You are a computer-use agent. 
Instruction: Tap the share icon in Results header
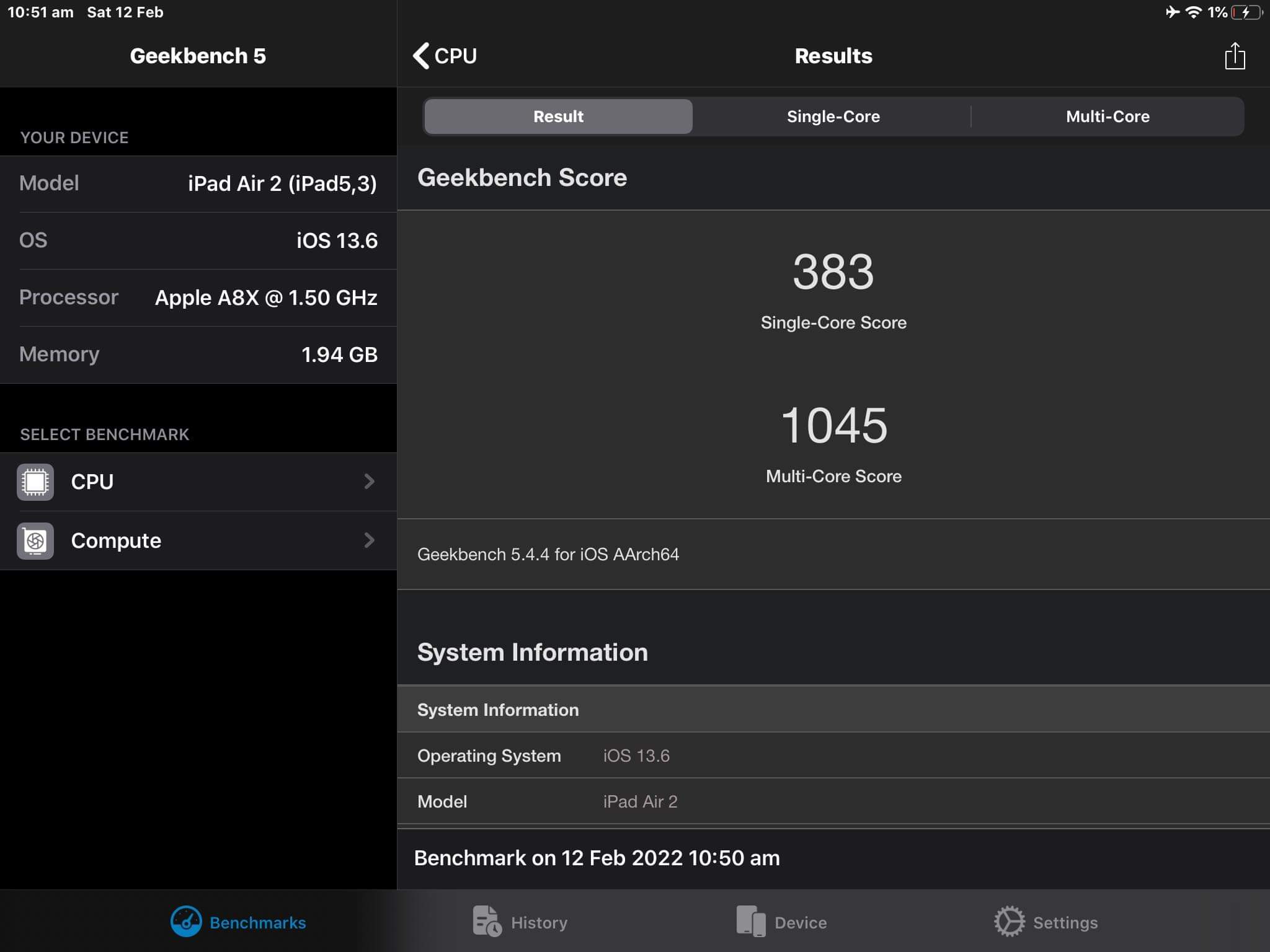1235,56
